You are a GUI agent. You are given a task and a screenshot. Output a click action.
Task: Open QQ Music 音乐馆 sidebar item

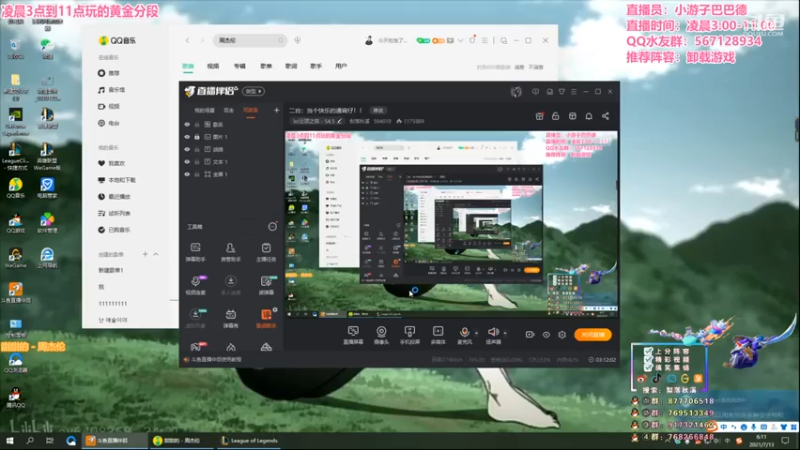tap(111, 90)
